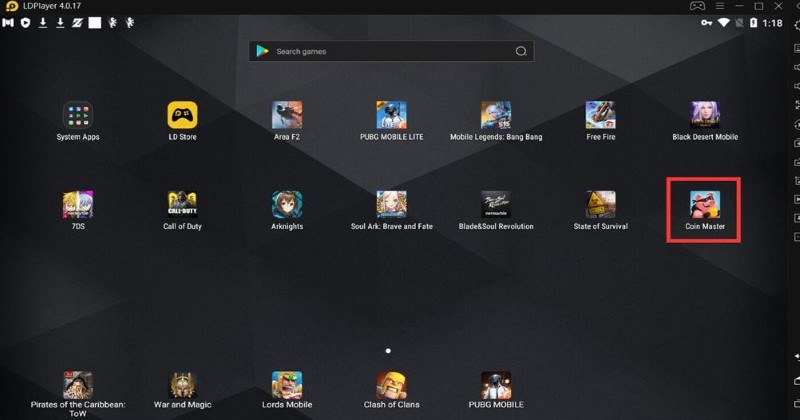Open the Lords Mobile game
Viewport: 800px width, 420px height.
coord(287,385)
